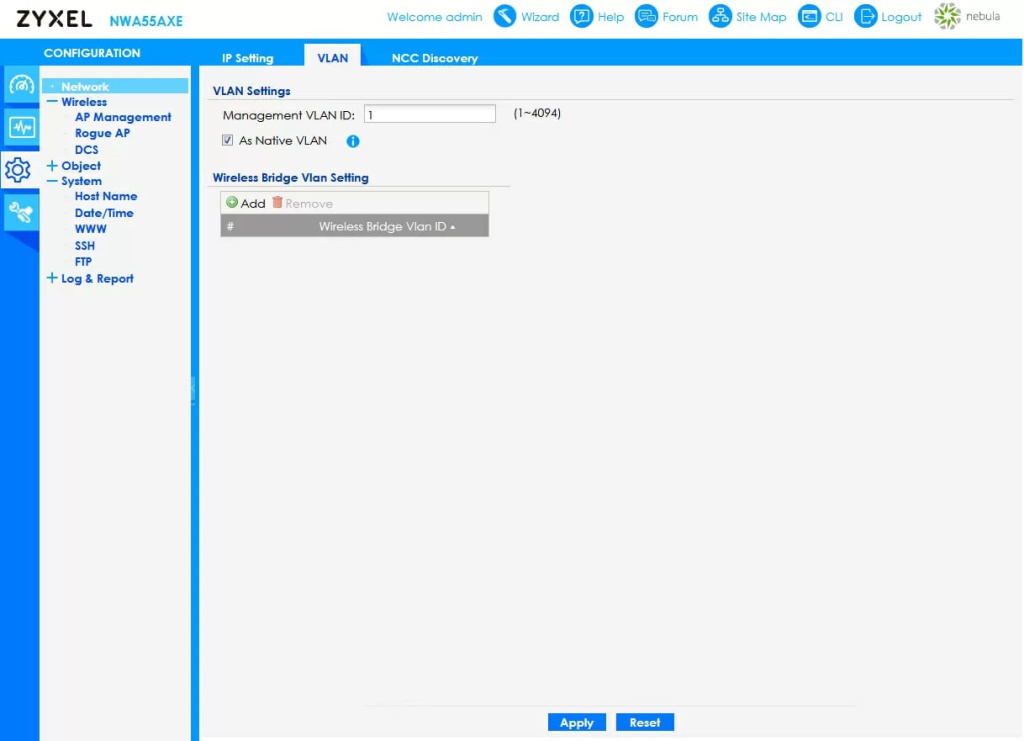Open the Site Map icon

[720, 16]
